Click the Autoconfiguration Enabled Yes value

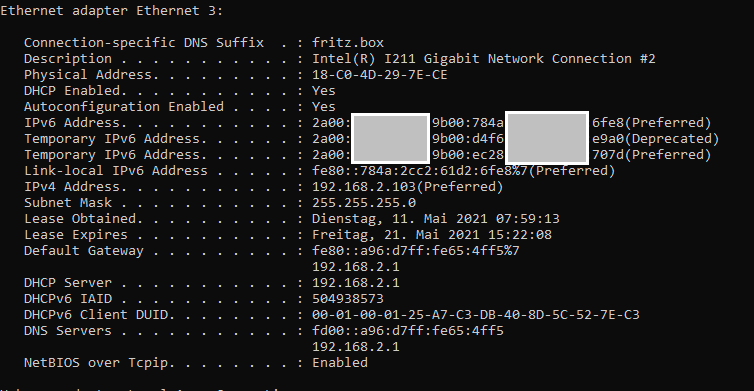324,106
